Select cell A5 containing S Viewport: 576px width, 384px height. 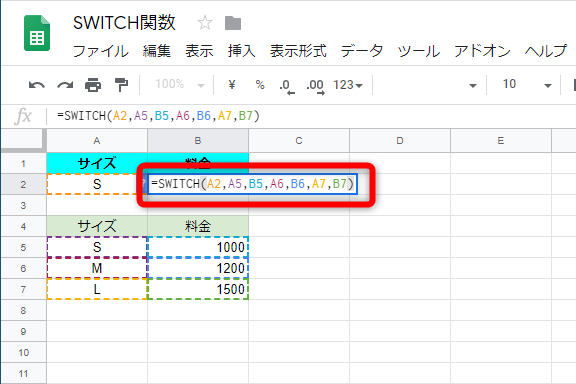click(x=97, y=247)
